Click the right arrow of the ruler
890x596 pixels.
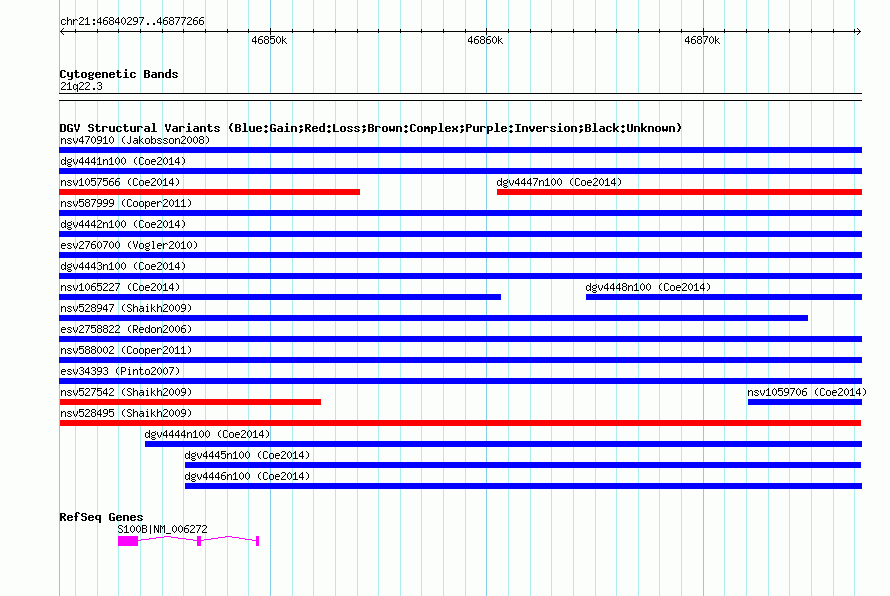coord(858,32)
